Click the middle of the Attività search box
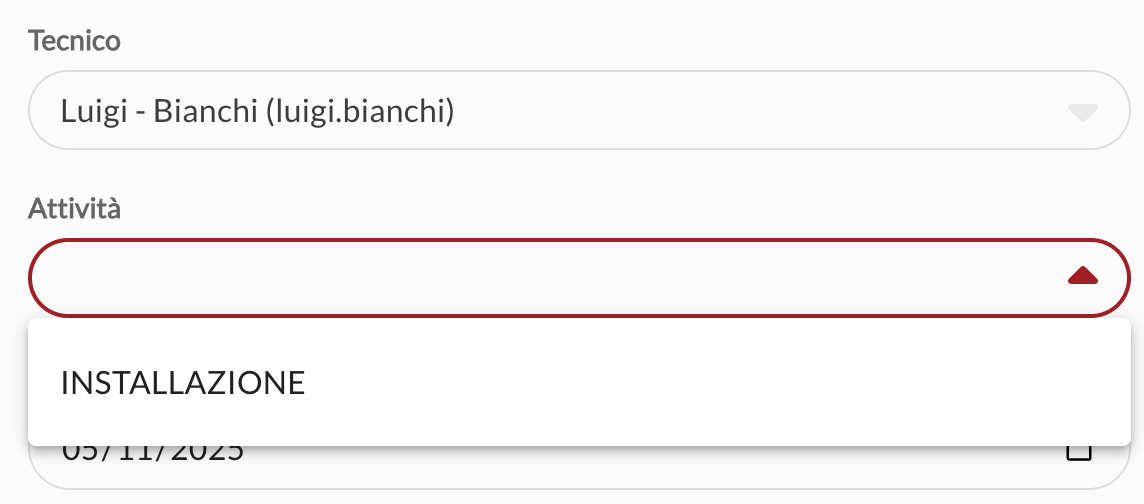This screenshot has width=1144, height=504. pos(560,278)
